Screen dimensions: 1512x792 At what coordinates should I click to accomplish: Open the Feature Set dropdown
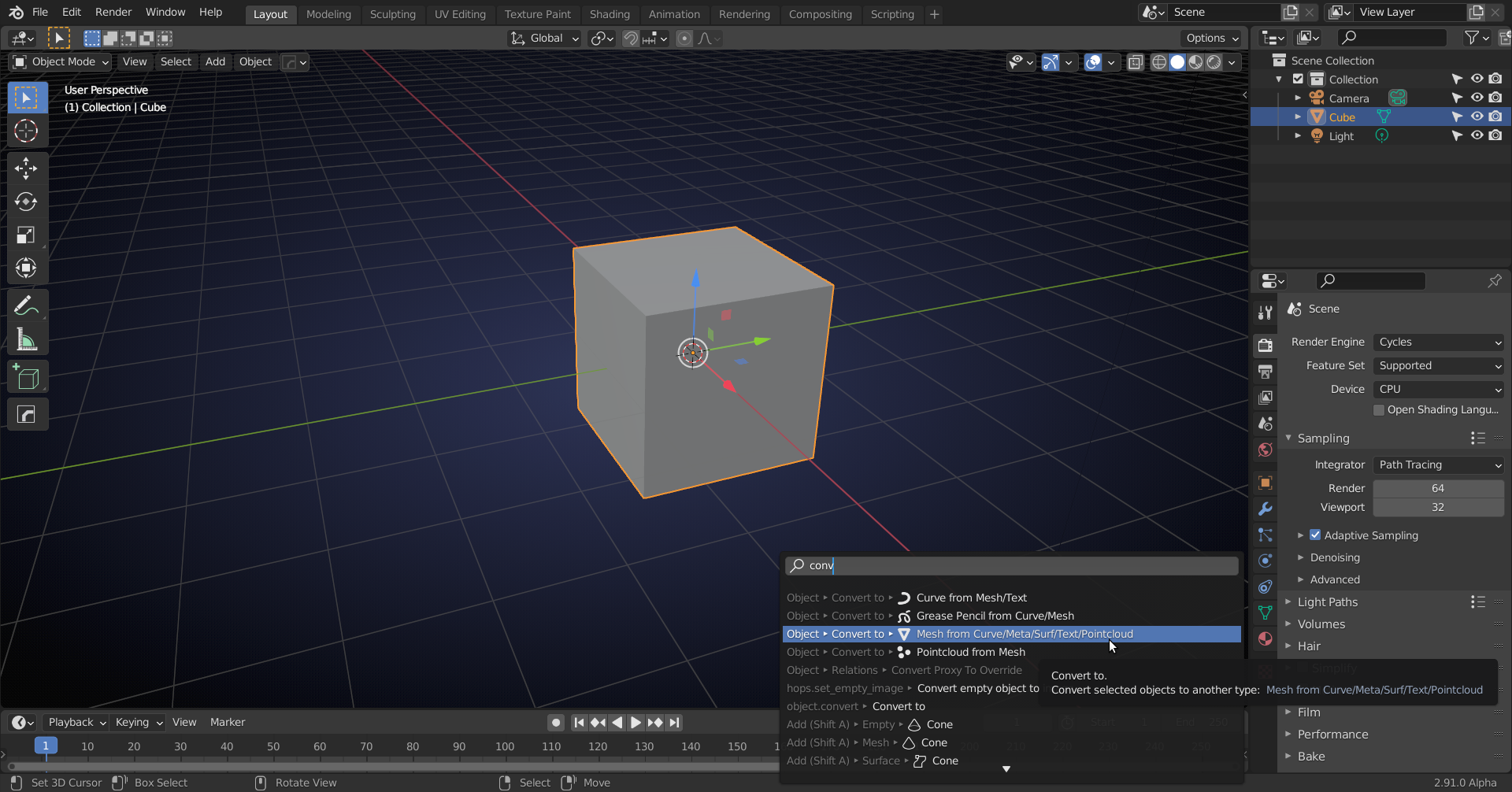tap(1439, 365)
